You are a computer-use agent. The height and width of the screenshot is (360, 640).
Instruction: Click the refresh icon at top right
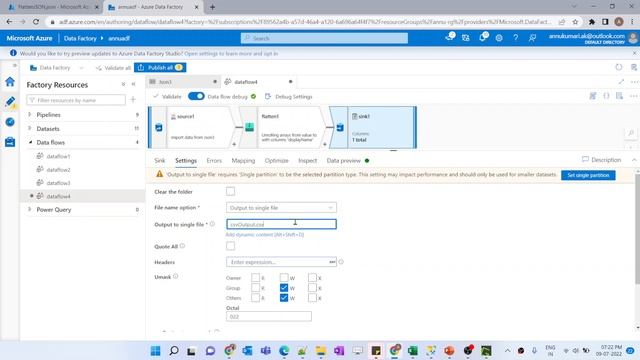[619, 67]
